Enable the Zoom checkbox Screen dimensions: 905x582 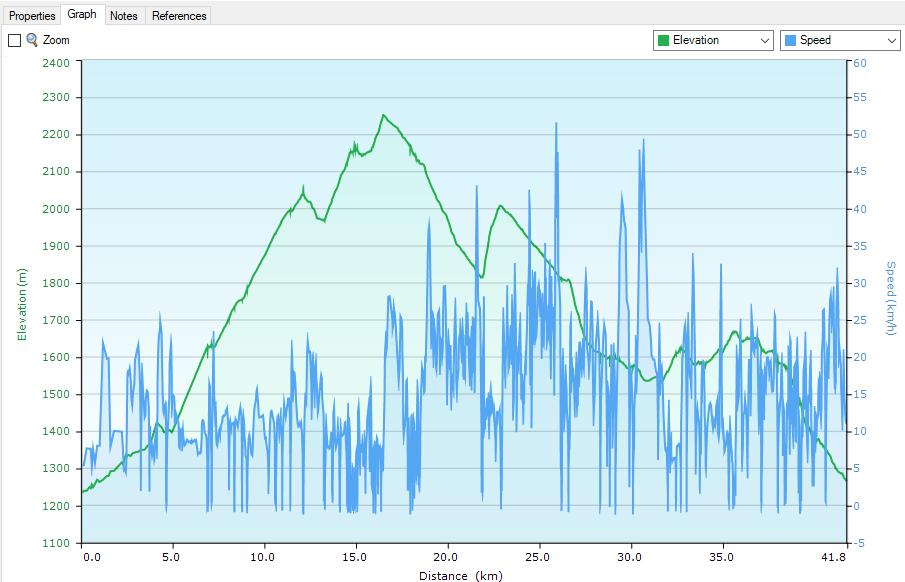(x=14, y=40)
